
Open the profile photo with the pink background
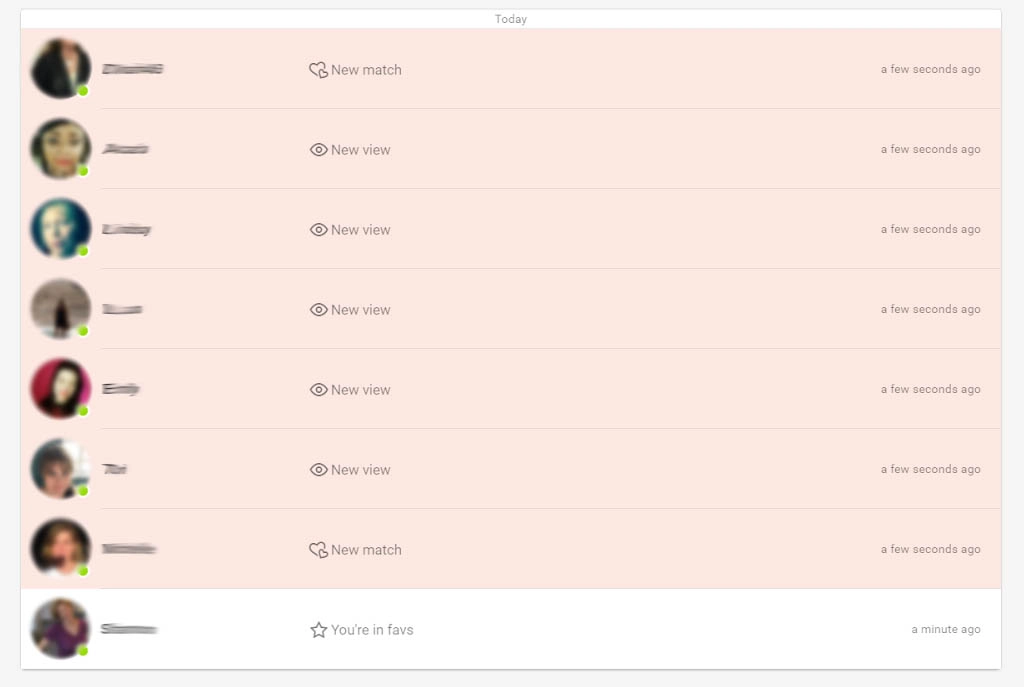[x=60, y=388]
